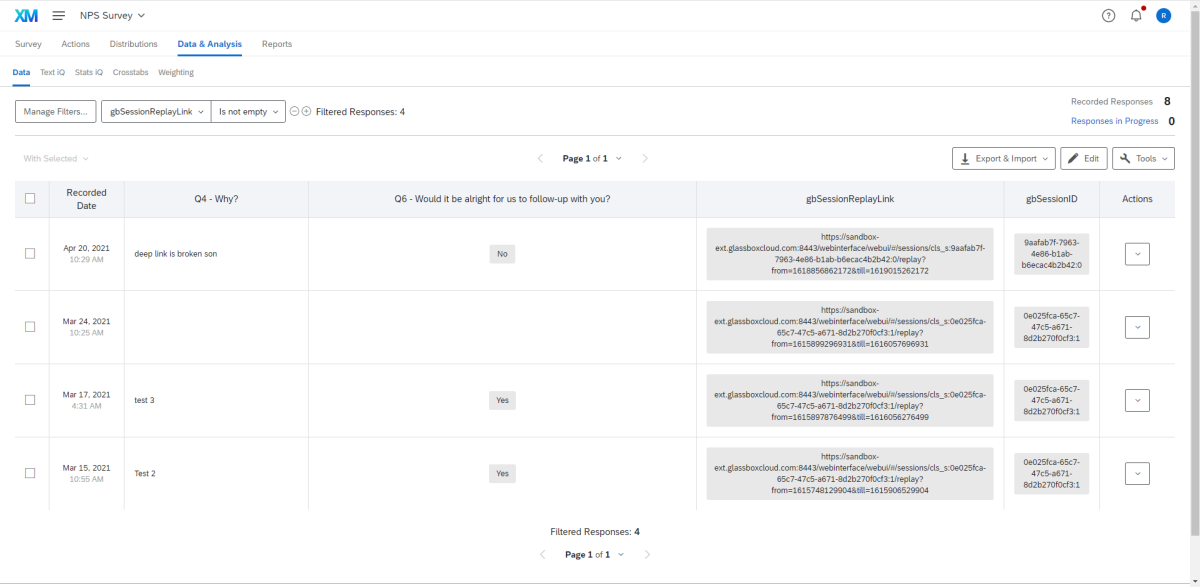Viewport: 1200px width, 587px height.
Task: Open the bottom Page 1 of 1 dropdown
Action: pos(594,554)
